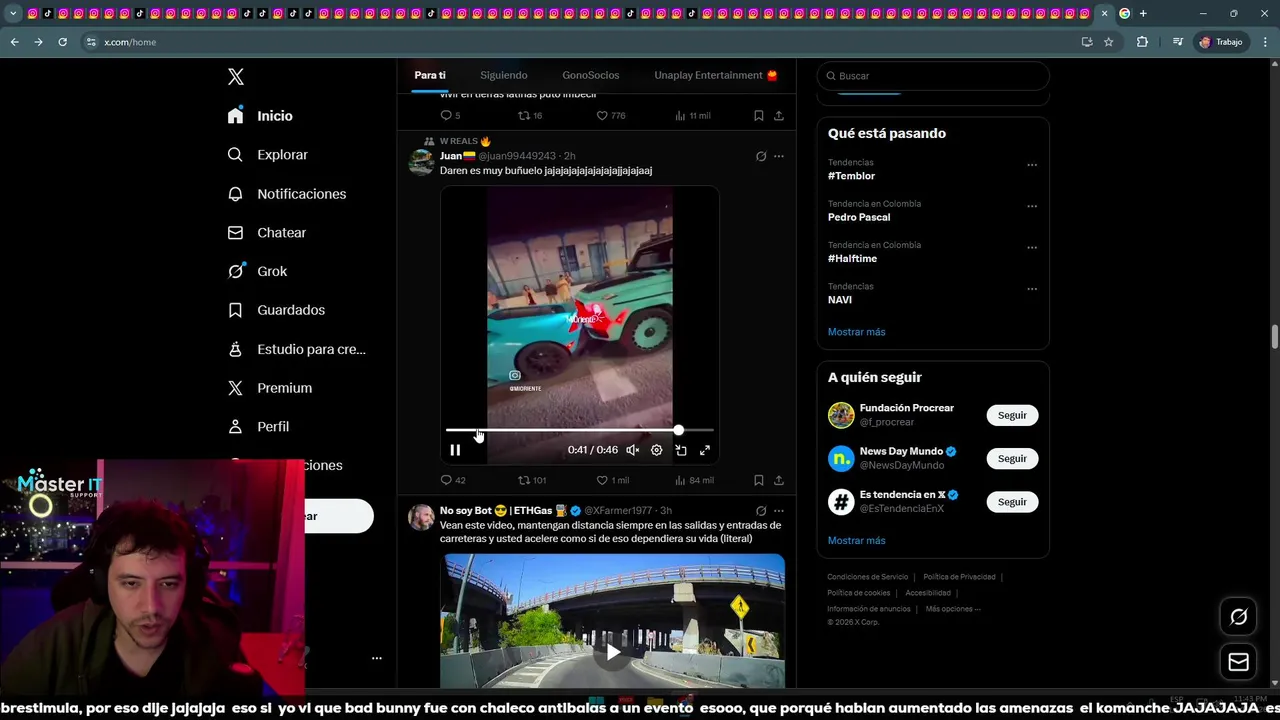
Task: Follow Fundación Procrear
Action: 1012,415
